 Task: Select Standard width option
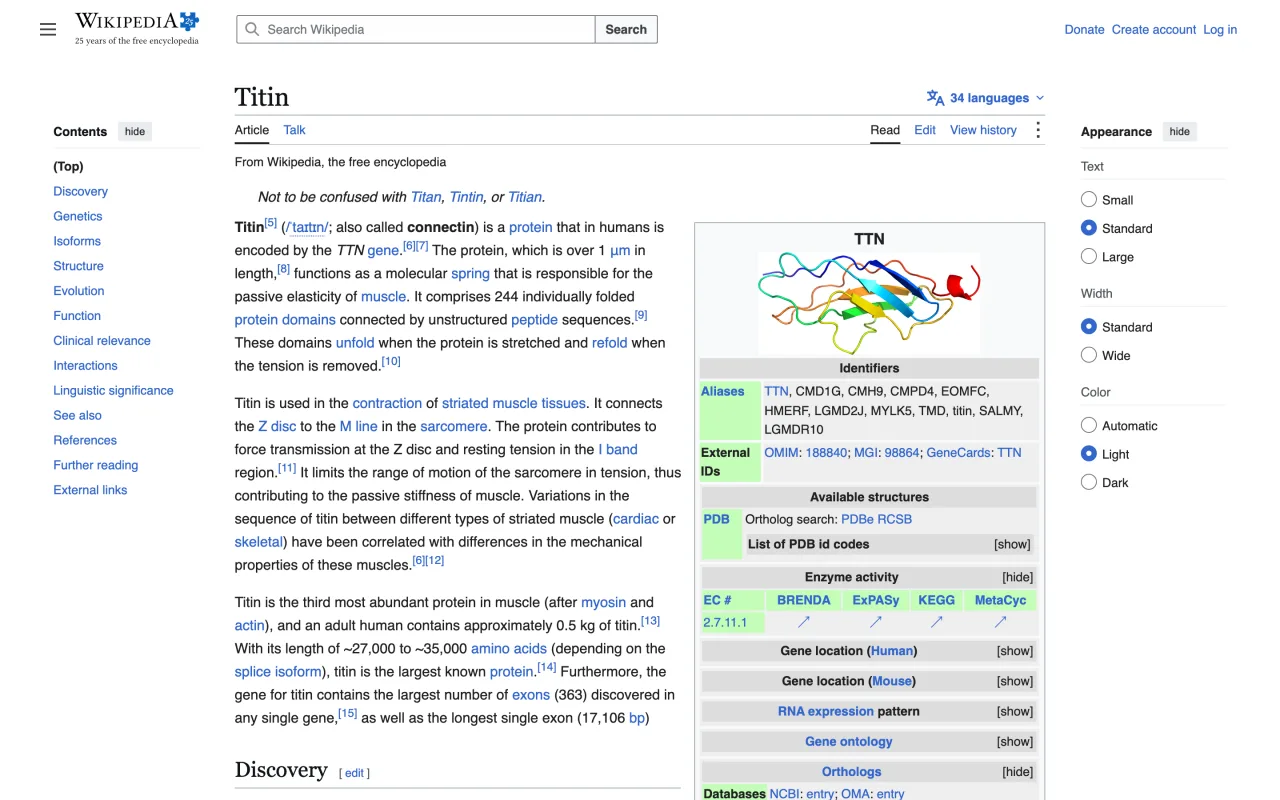1089,326
